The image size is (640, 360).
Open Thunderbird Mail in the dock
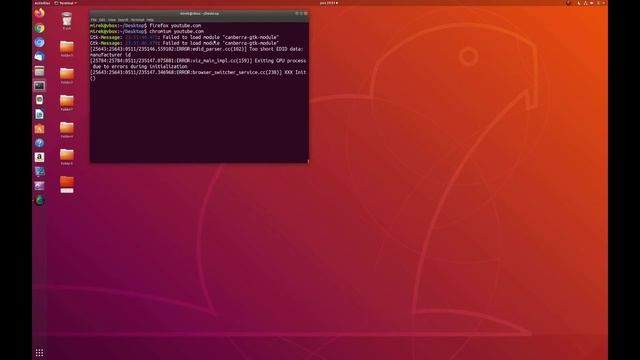39,57
